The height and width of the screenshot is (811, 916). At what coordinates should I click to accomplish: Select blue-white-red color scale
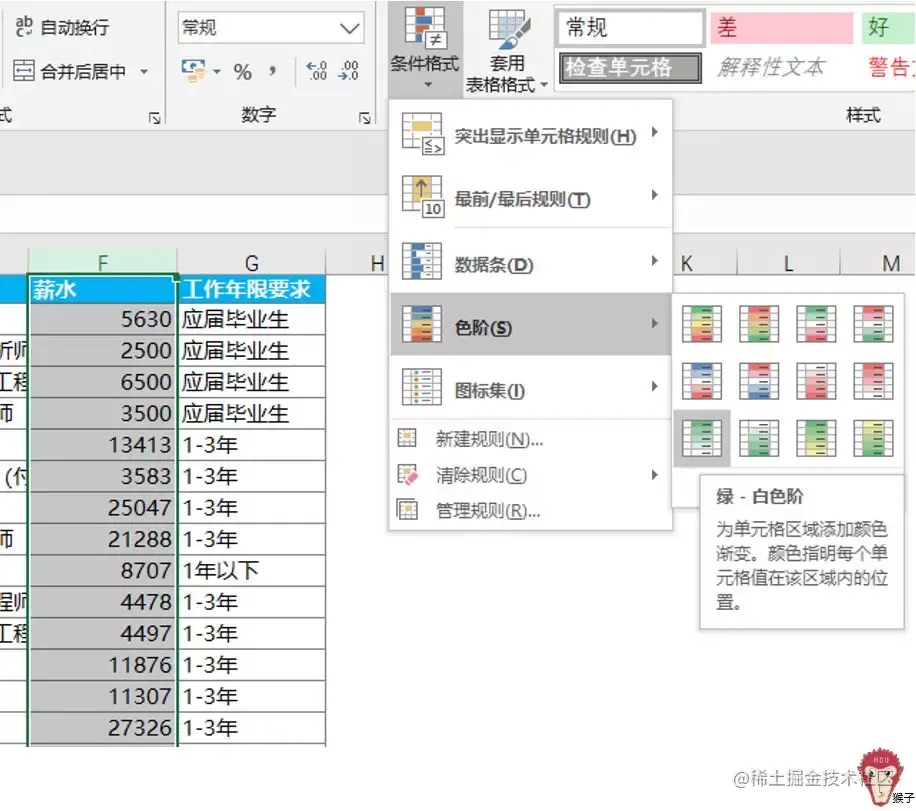click(x=702, y=380)
